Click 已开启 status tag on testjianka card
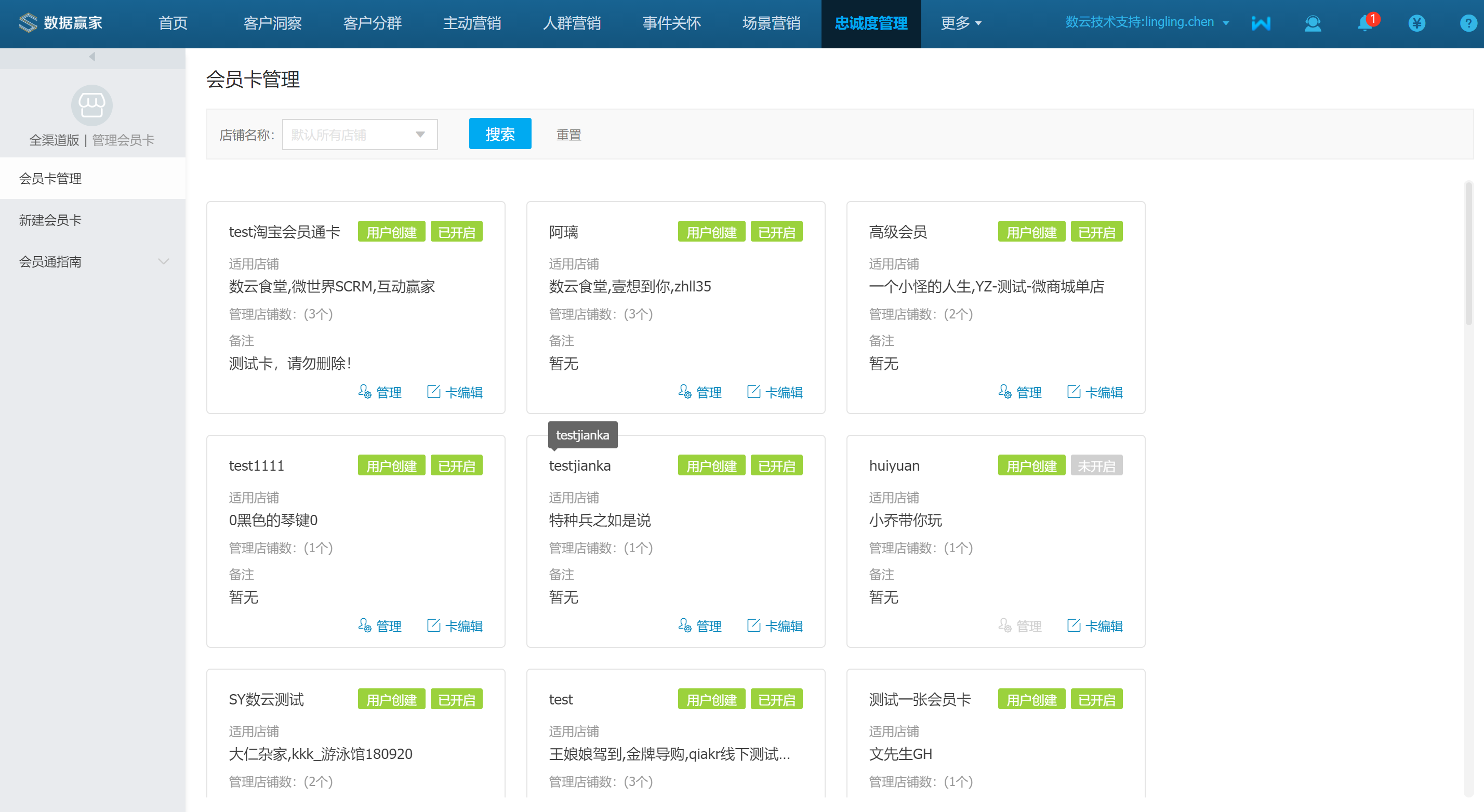 [777, 466]
